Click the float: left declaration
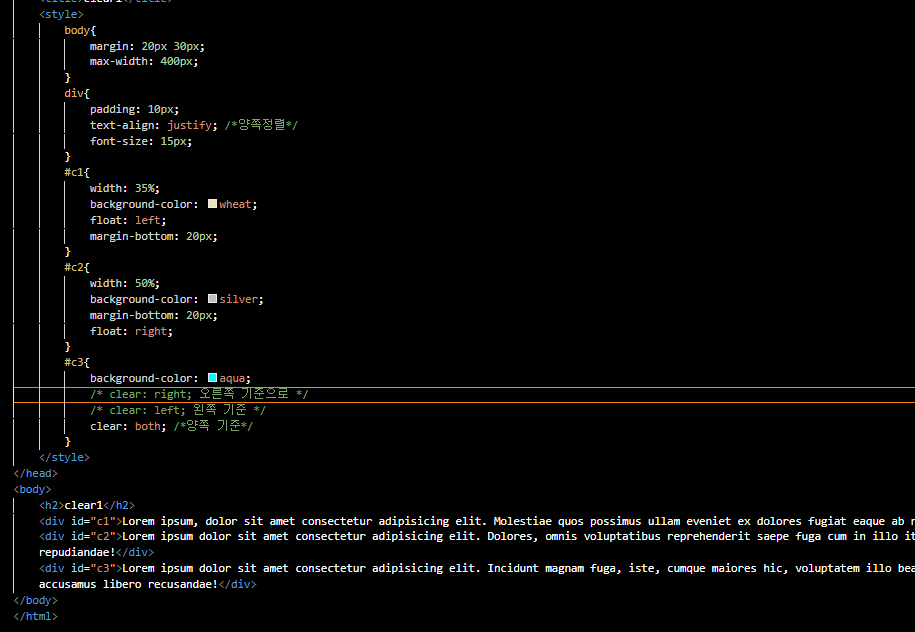The image size is (915, 632). click(x=128, y=220)
